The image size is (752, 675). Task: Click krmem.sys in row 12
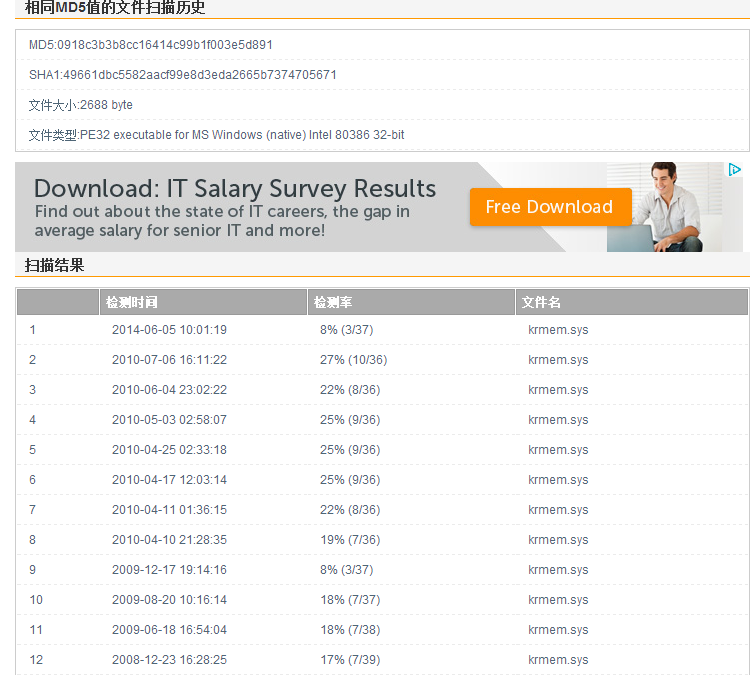558,660
